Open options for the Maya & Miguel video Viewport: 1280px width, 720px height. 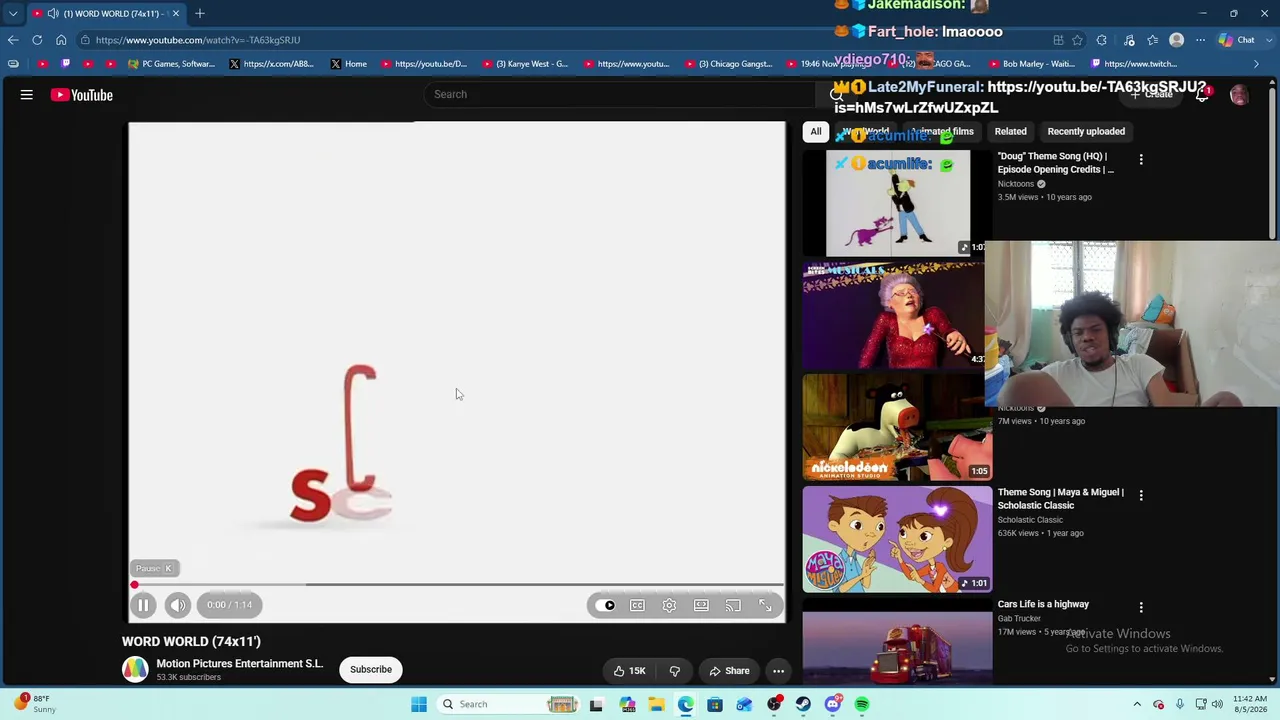pyautogui.click(x=1141, y=495)
